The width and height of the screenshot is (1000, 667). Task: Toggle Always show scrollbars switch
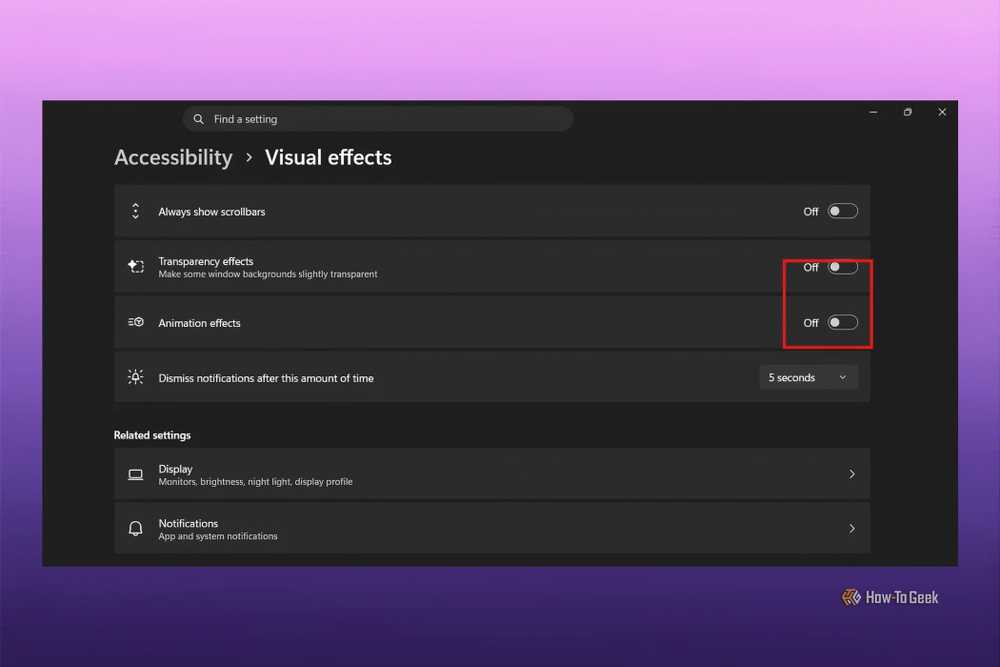[842, 211]
